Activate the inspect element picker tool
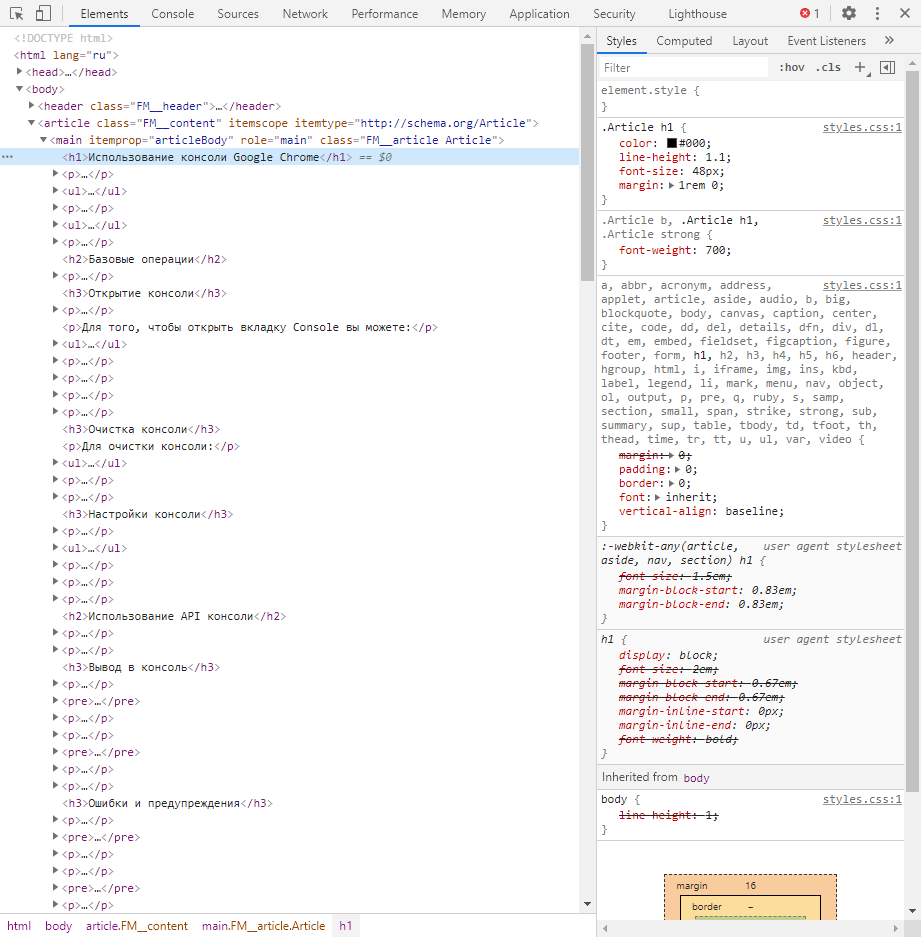 [17, 14]
